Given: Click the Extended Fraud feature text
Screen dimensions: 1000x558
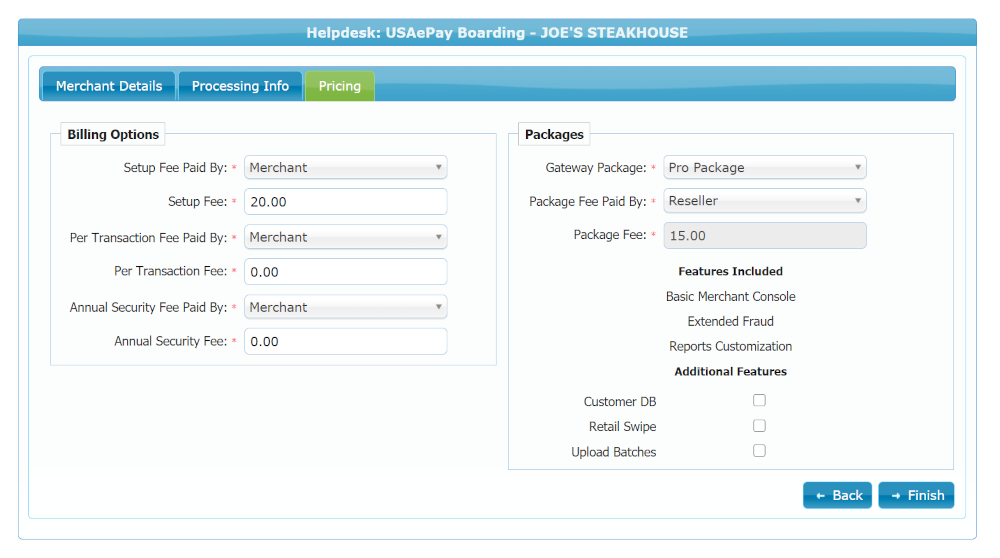Looking at the screenshot, I should [x=730, y=321].
